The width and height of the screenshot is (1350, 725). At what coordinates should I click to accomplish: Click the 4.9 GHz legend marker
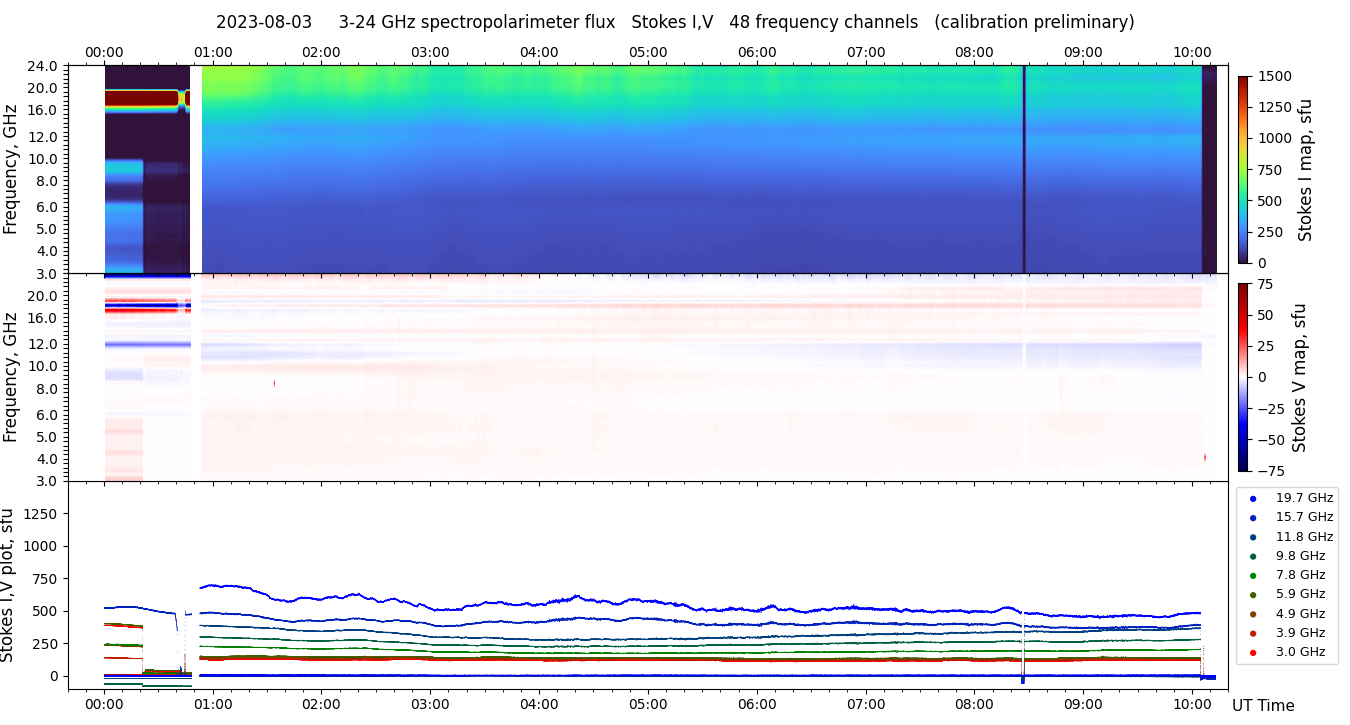pos(1253,614)
